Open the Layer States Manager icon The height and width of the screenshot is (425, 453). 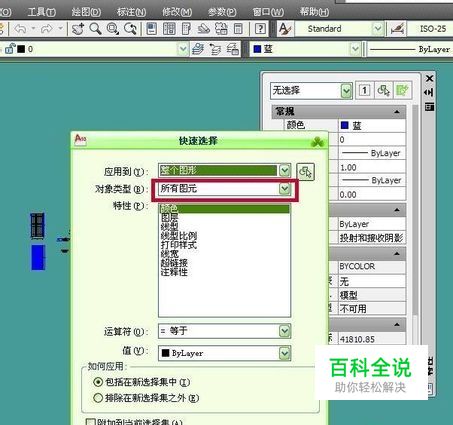click(233, 49)
